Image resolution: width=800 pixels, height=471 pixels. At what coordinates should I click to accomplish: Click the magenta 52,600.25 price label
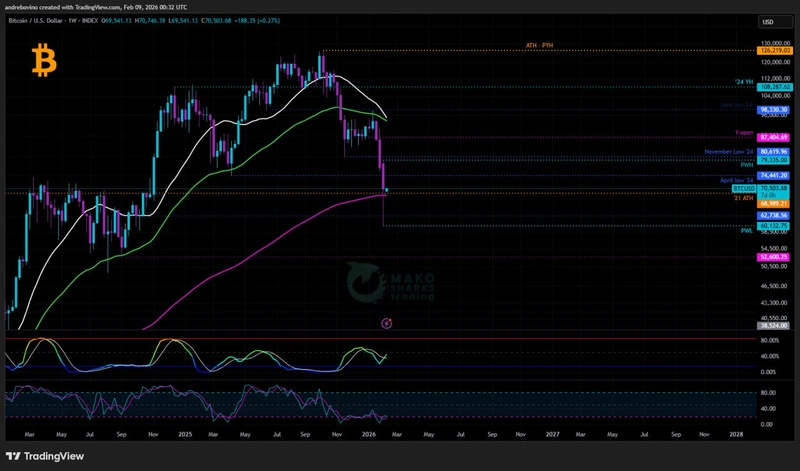774,256
